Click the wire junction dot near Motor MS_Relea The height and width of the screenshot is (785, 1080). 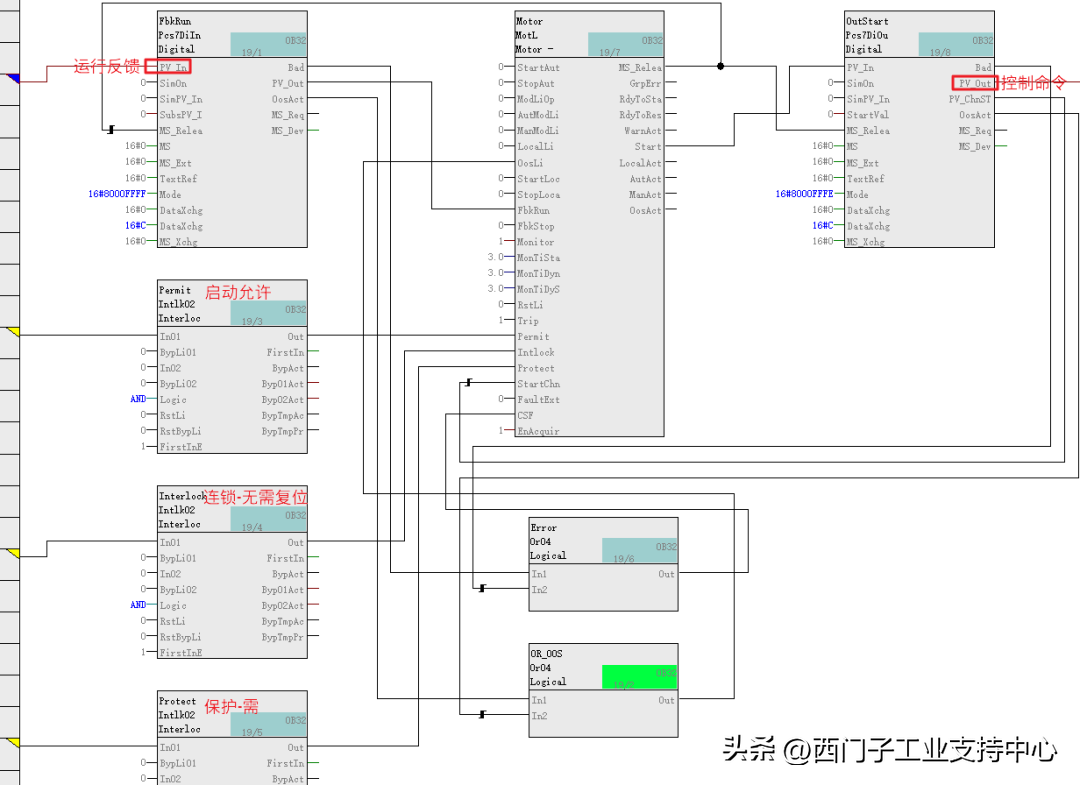pyautogui.click(x=720, y=67)
